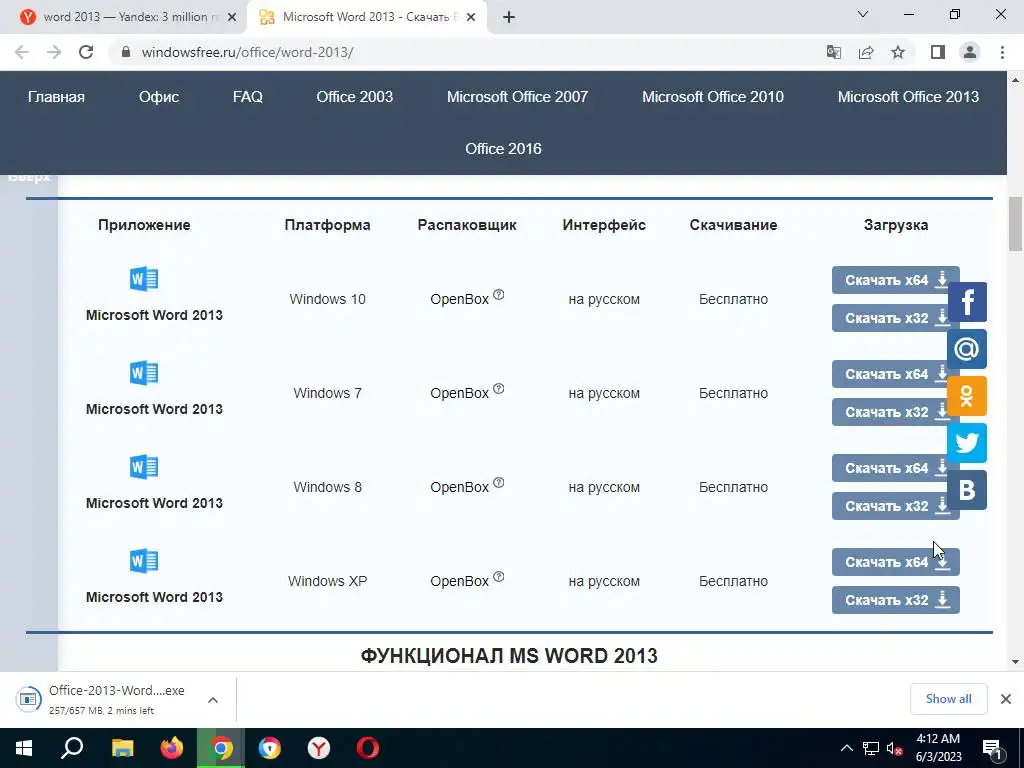
Task: Open the FAQ menu item
Action: tap(248, 97)
